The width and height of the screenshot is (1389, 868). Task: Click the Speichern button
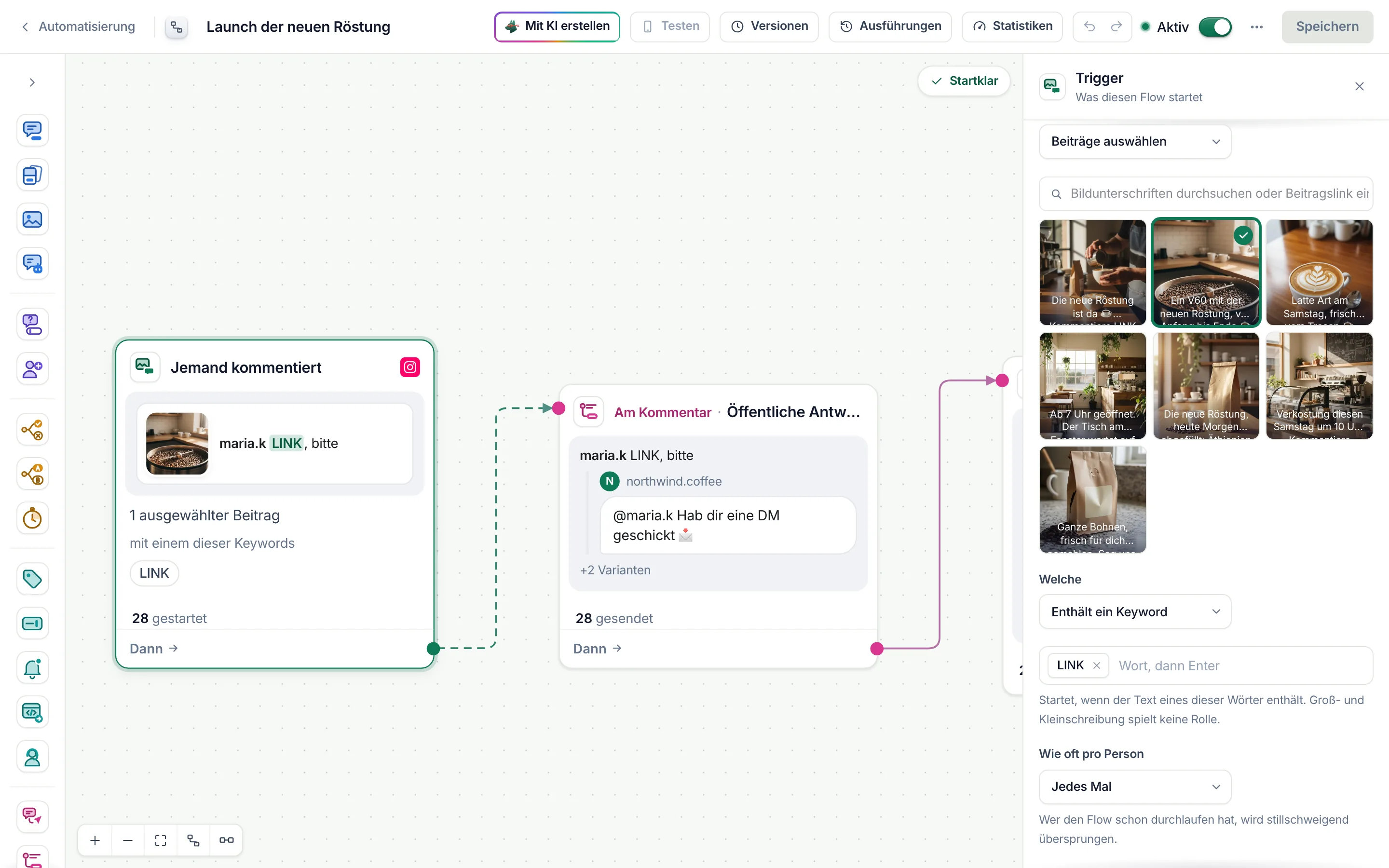(x=1327, y=27)
